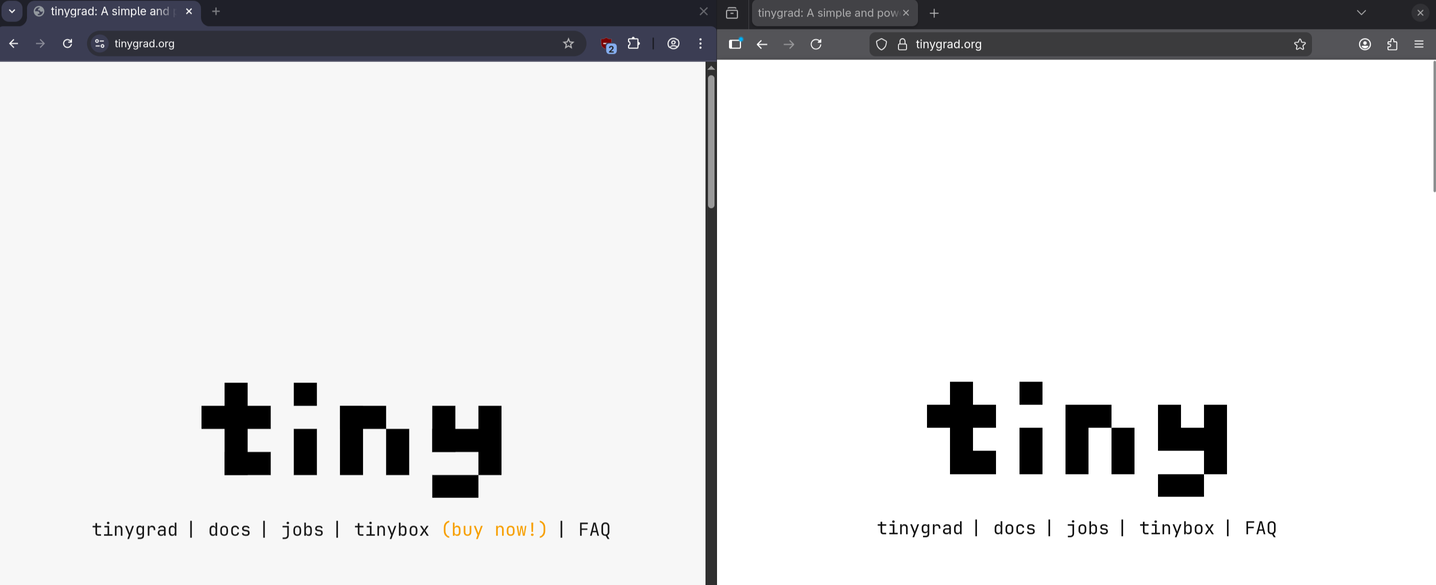Open Chrome's three-dot menu

pyautogui.click(x=700, y=44)
